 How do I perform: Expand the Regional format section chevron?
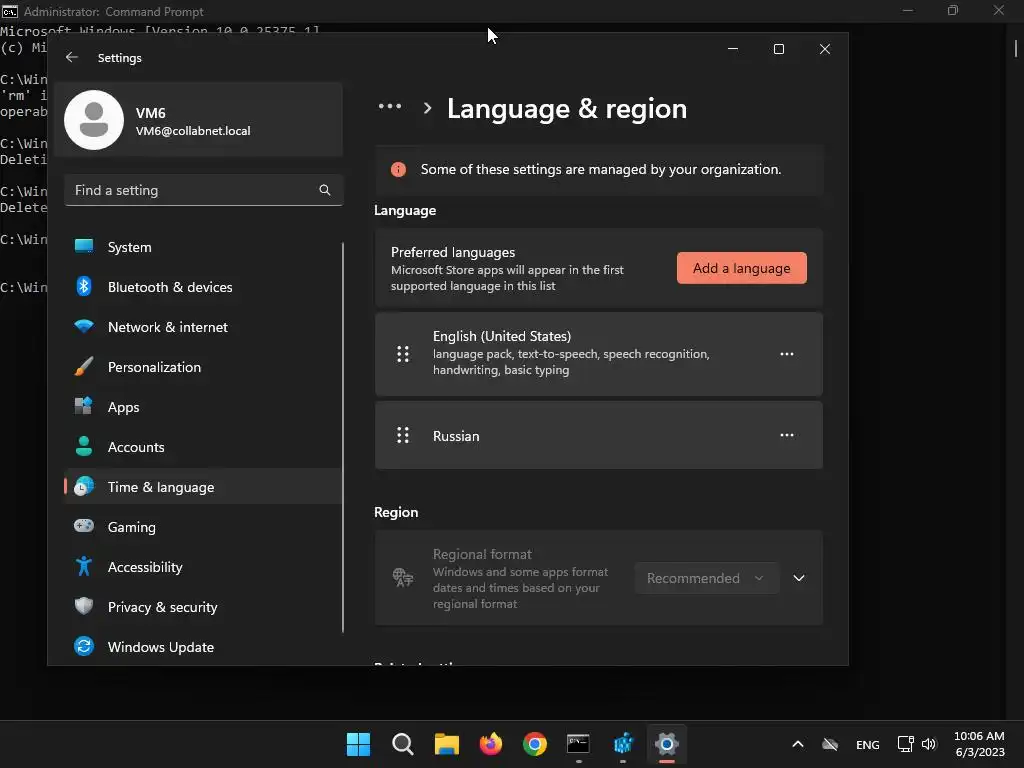(799, 578)
